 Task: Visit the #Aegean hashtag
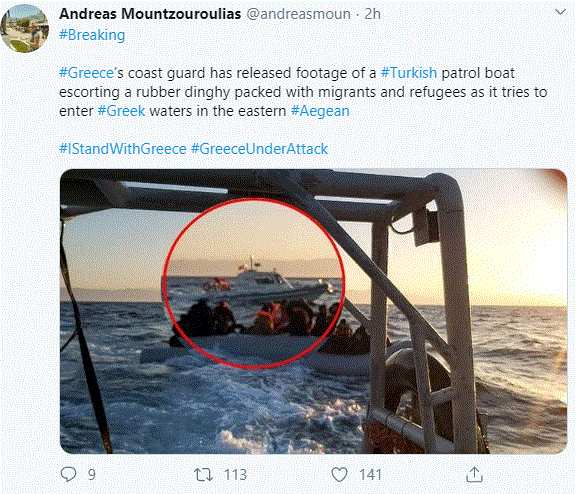[x=320, y=111]
